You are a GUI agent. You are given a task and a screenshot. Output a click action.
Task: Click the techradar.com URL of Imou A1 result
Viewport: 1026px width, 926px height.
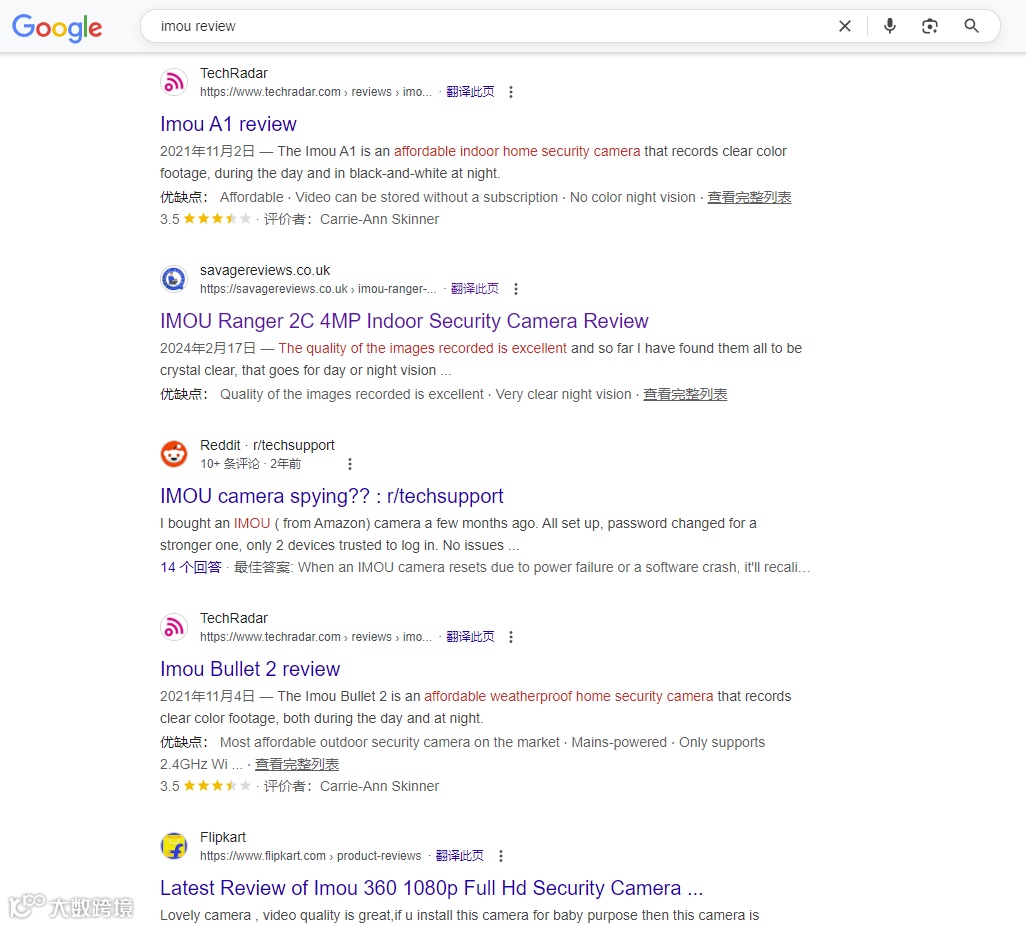coord(316,92)
